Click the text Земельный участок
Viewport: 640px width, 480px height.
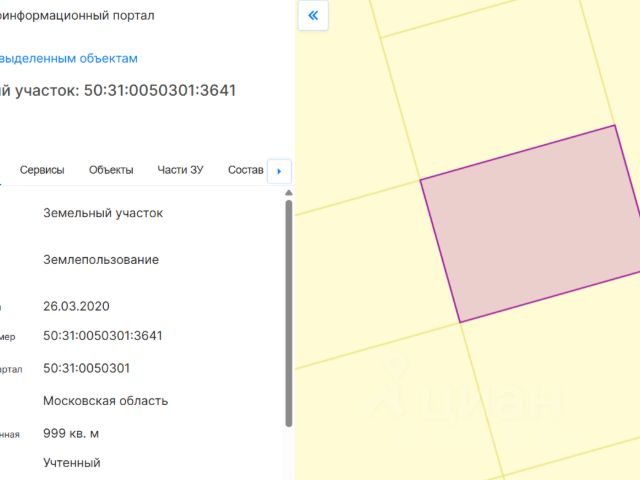tap(103, 213)
